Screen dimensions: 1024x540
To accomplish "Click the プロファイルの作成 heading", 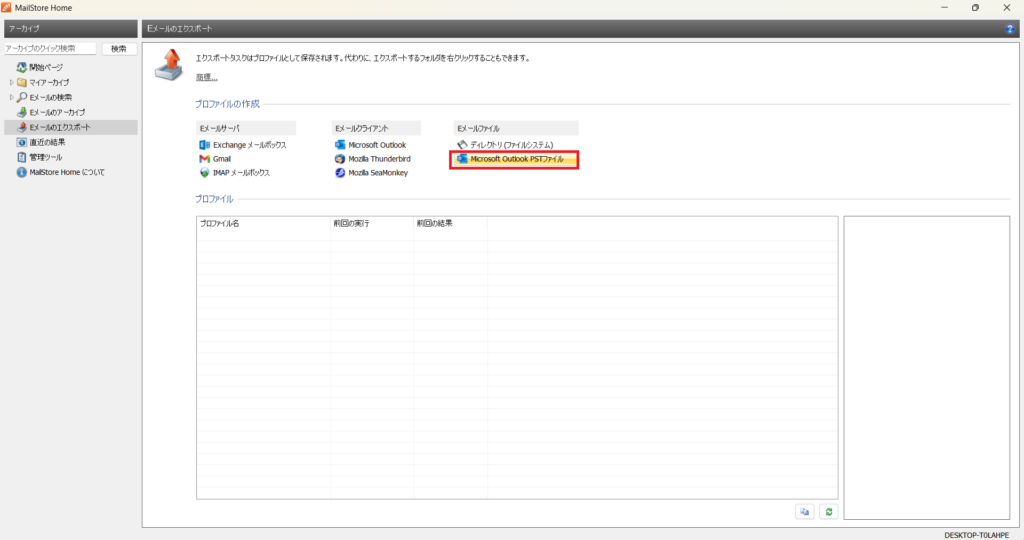I will coord(227,104).
